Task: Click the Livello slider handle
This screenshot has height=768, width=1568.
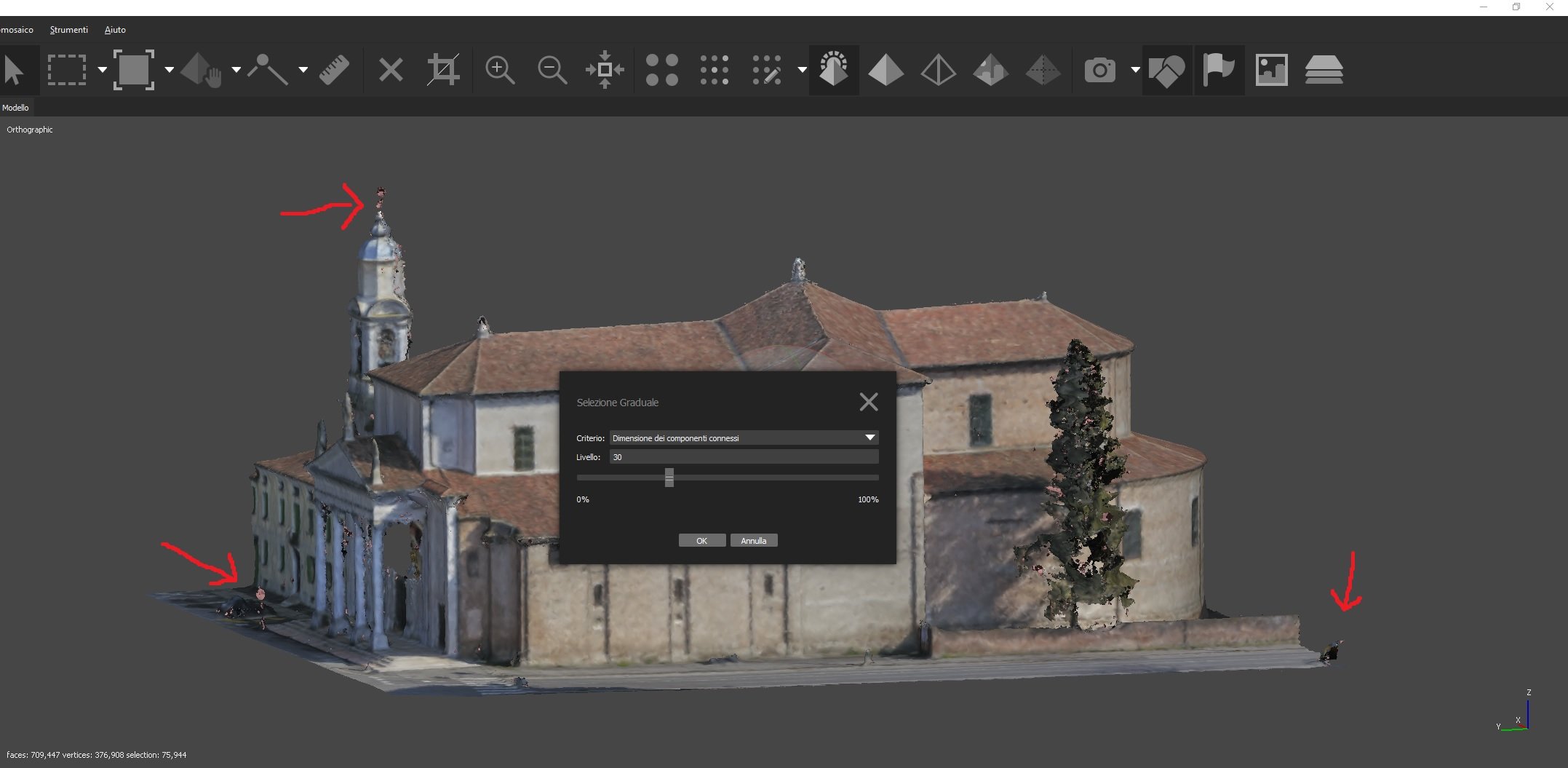Action: pyautogui.click(x=669, y=478)
